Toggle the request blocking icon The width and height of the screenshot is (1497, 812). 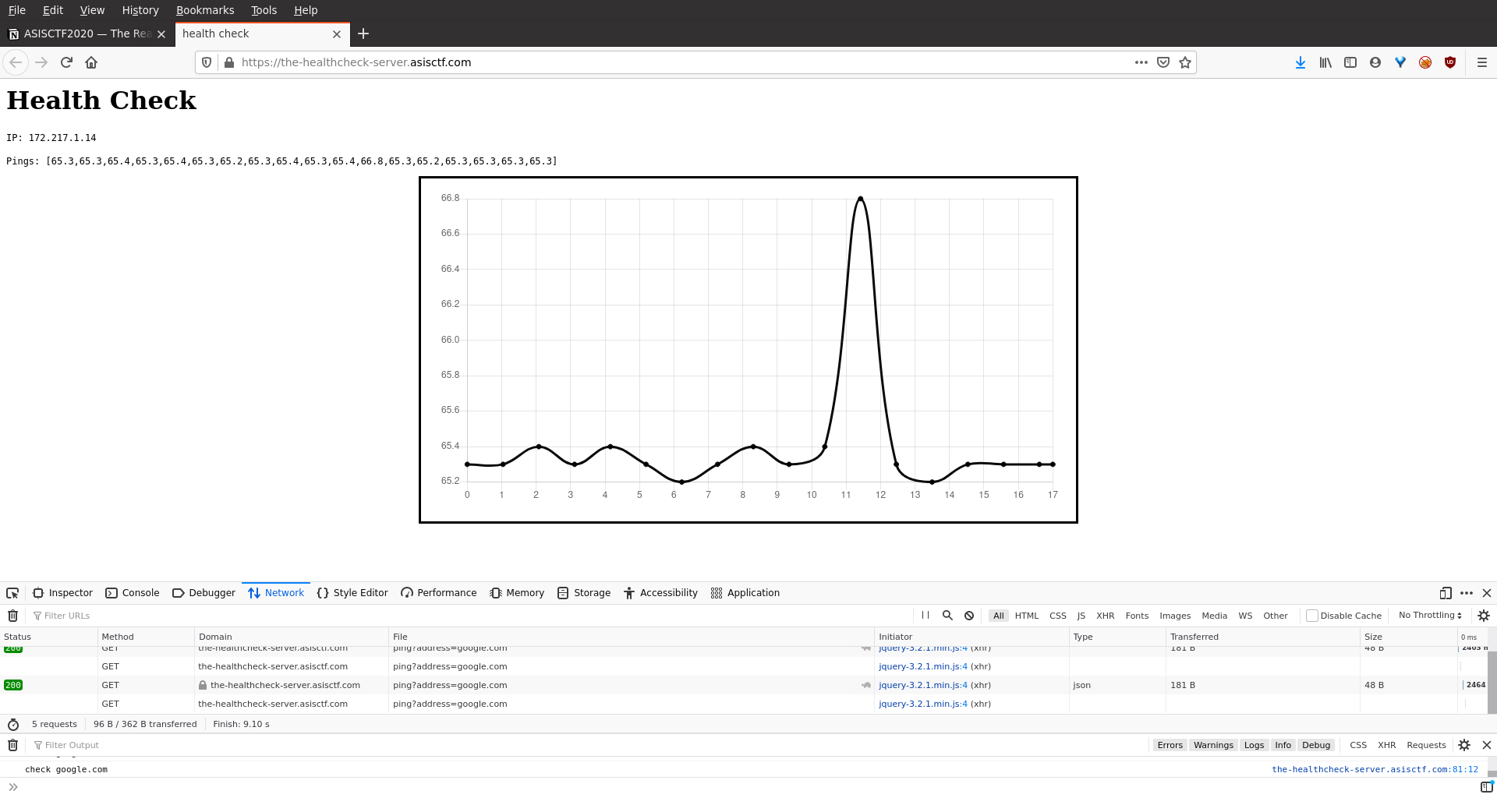click(969, 616)
